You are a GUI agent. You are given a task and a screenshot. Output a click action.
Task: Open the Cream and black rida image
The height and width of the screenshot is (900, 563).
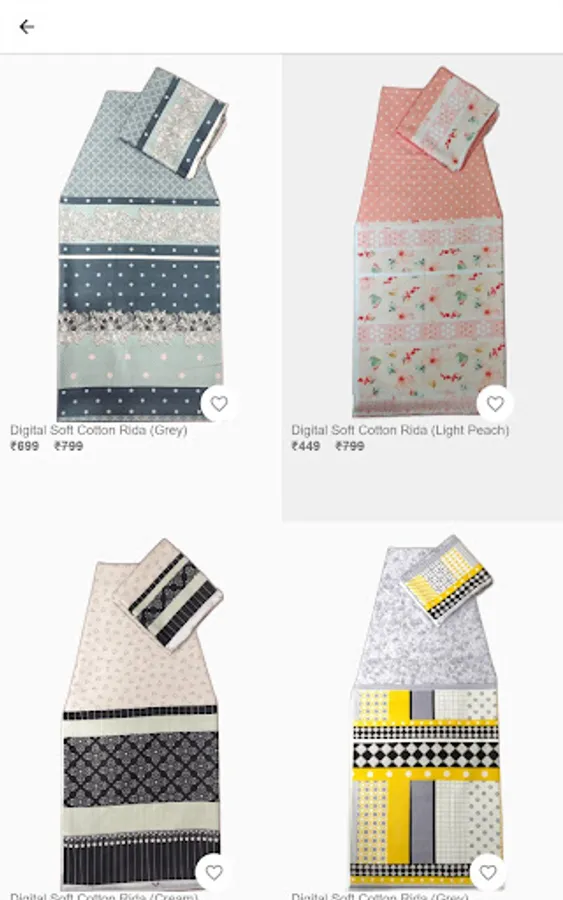141,715
